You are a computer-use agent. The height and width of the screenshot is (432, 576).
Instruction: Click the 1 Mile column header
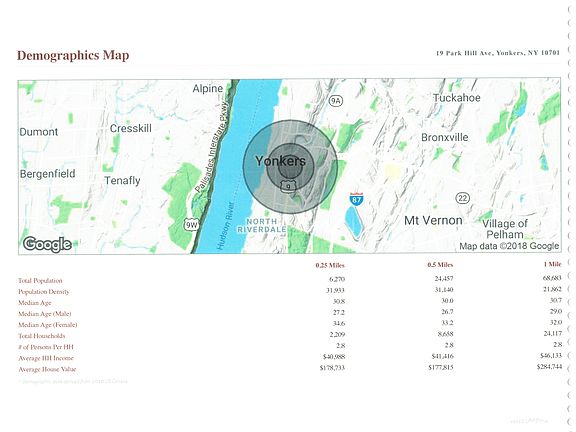point(552,264)
